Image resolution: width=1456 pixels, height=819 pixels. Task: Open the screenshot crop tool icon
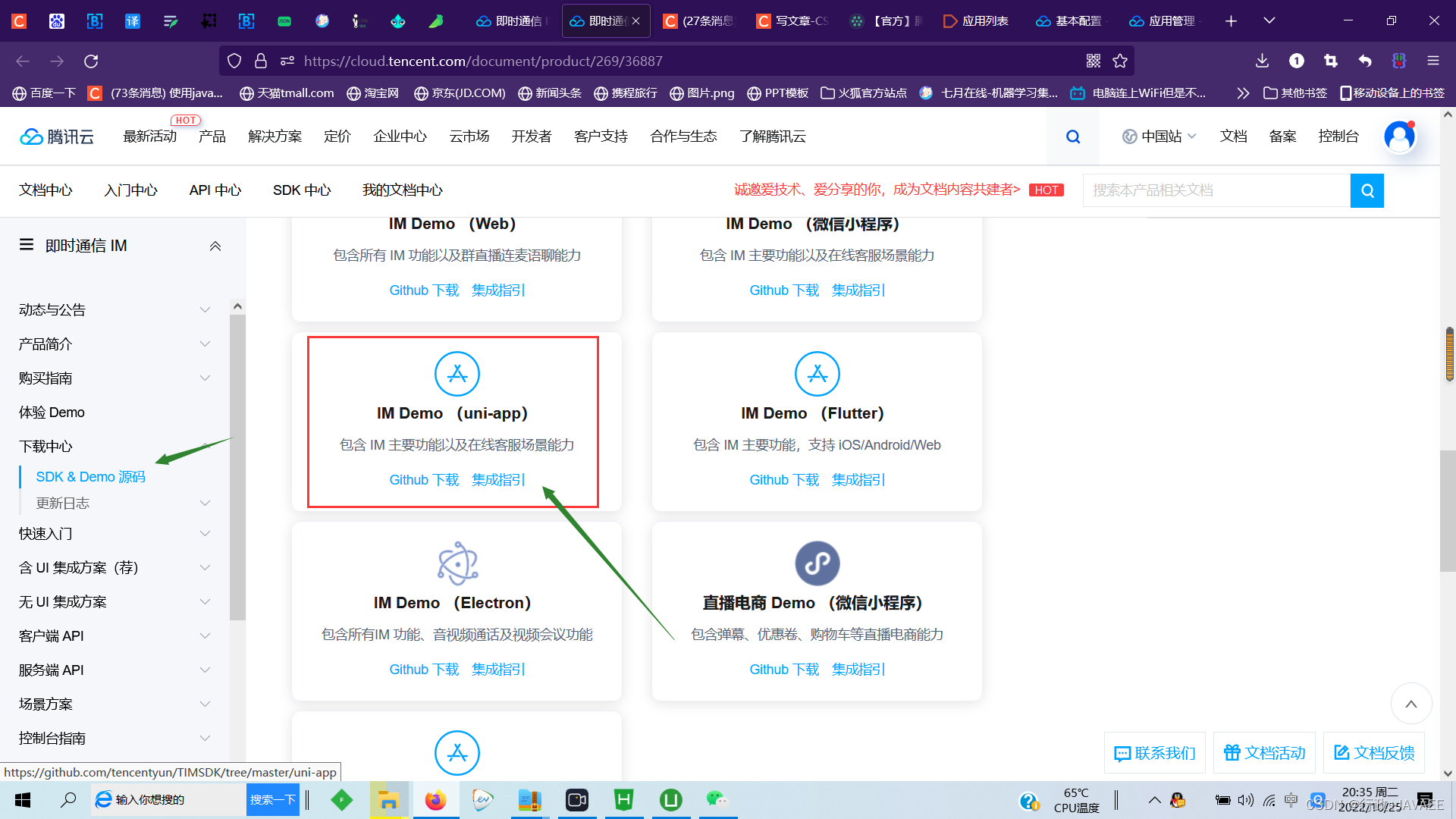tap(1331, 61)
